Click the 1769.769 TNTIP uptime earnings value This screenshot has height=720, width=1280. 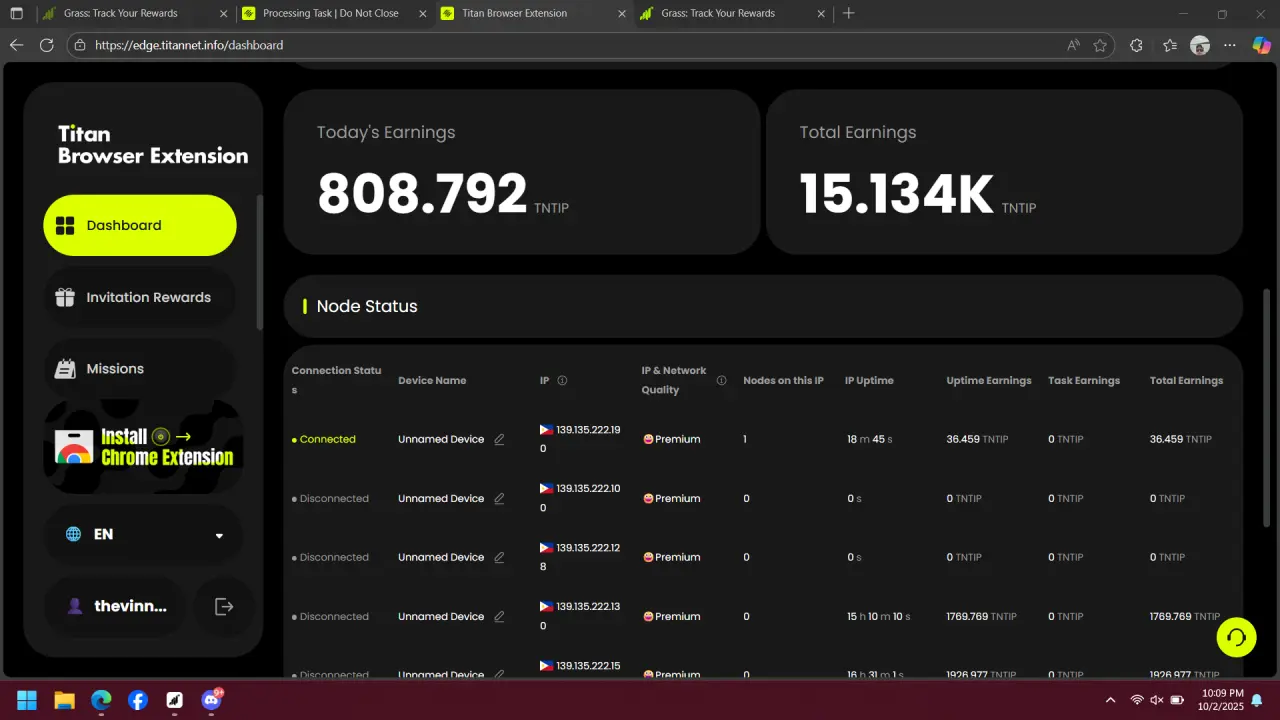981,616
